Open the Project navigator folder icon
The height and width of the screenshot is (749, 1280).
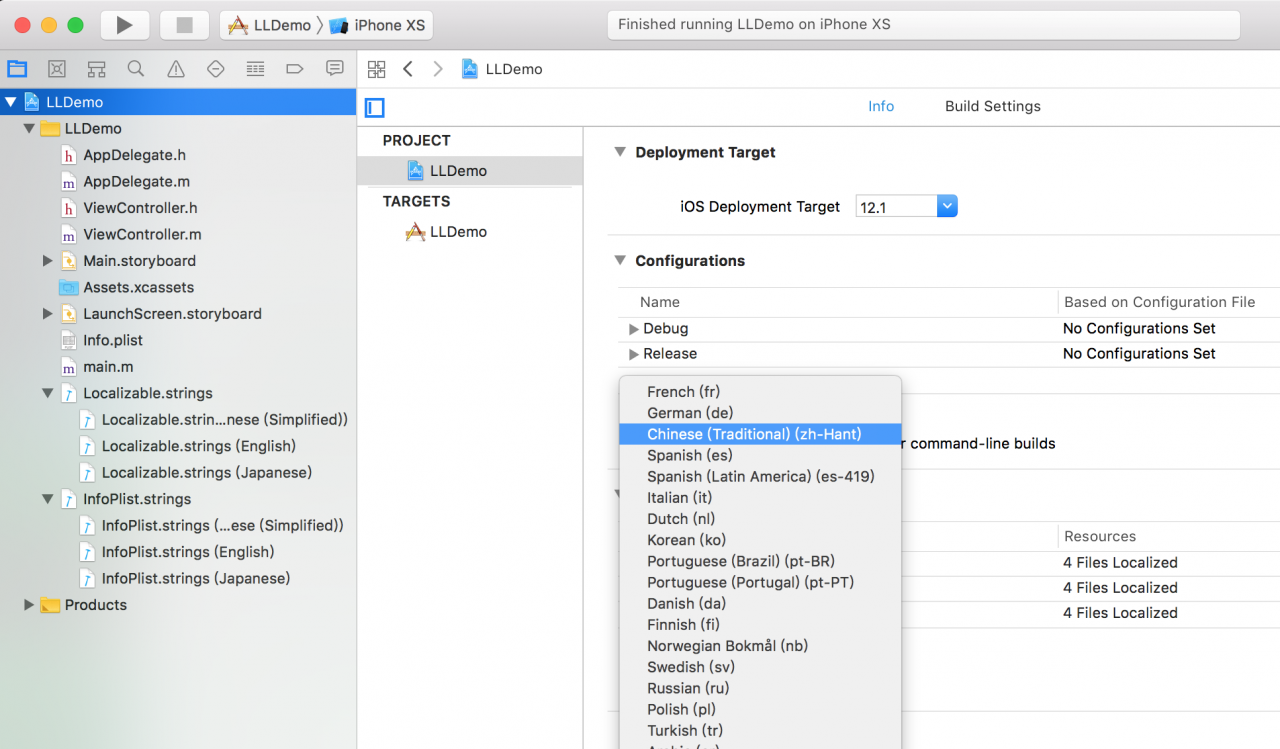coord(17,69)
